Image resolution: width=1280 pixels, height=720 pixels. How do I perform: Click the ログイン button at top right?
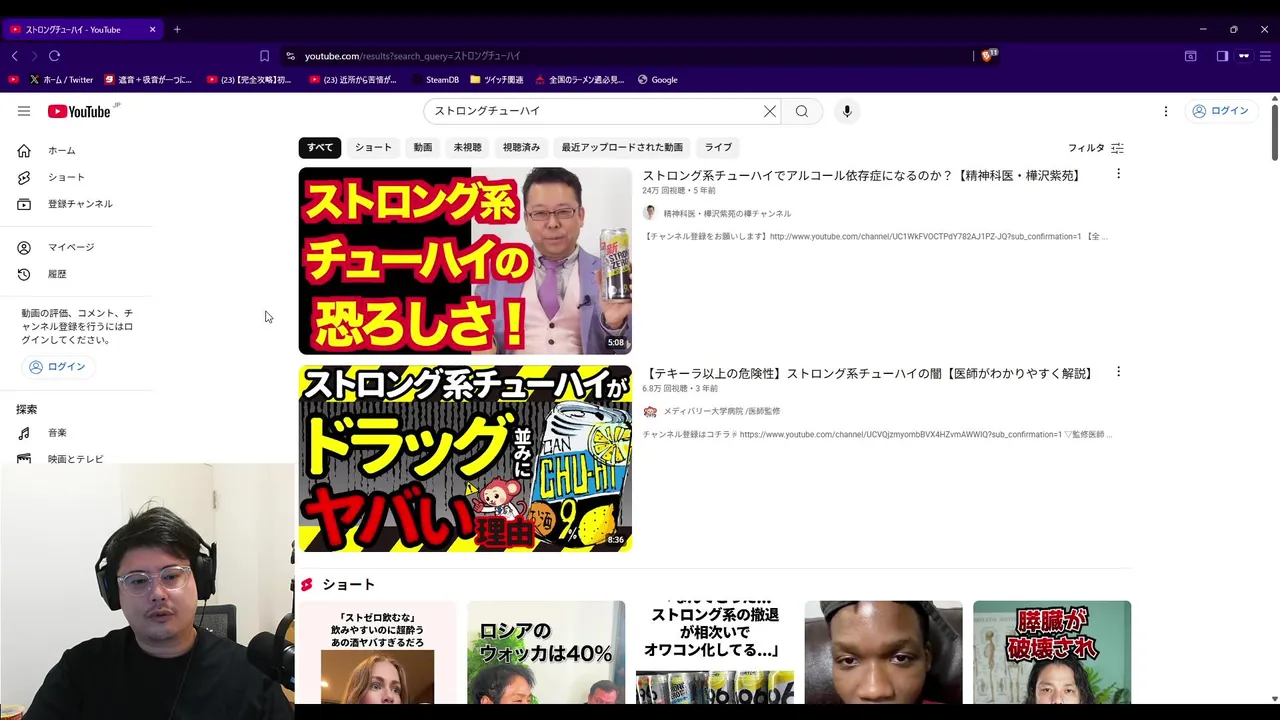pos(1220,111)
